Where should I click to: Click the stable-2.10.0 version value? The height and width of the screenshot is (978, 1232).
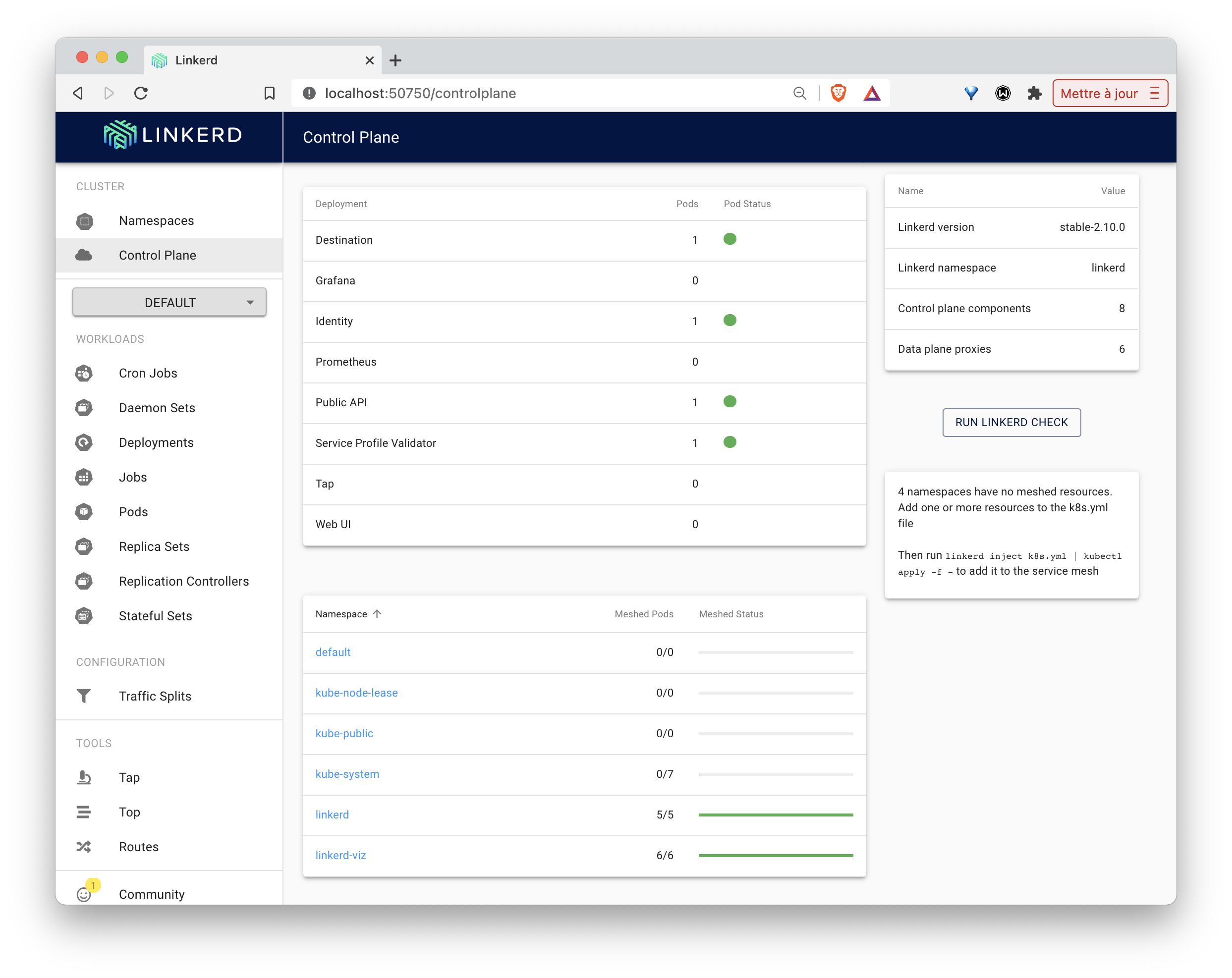coord(1092,227)
